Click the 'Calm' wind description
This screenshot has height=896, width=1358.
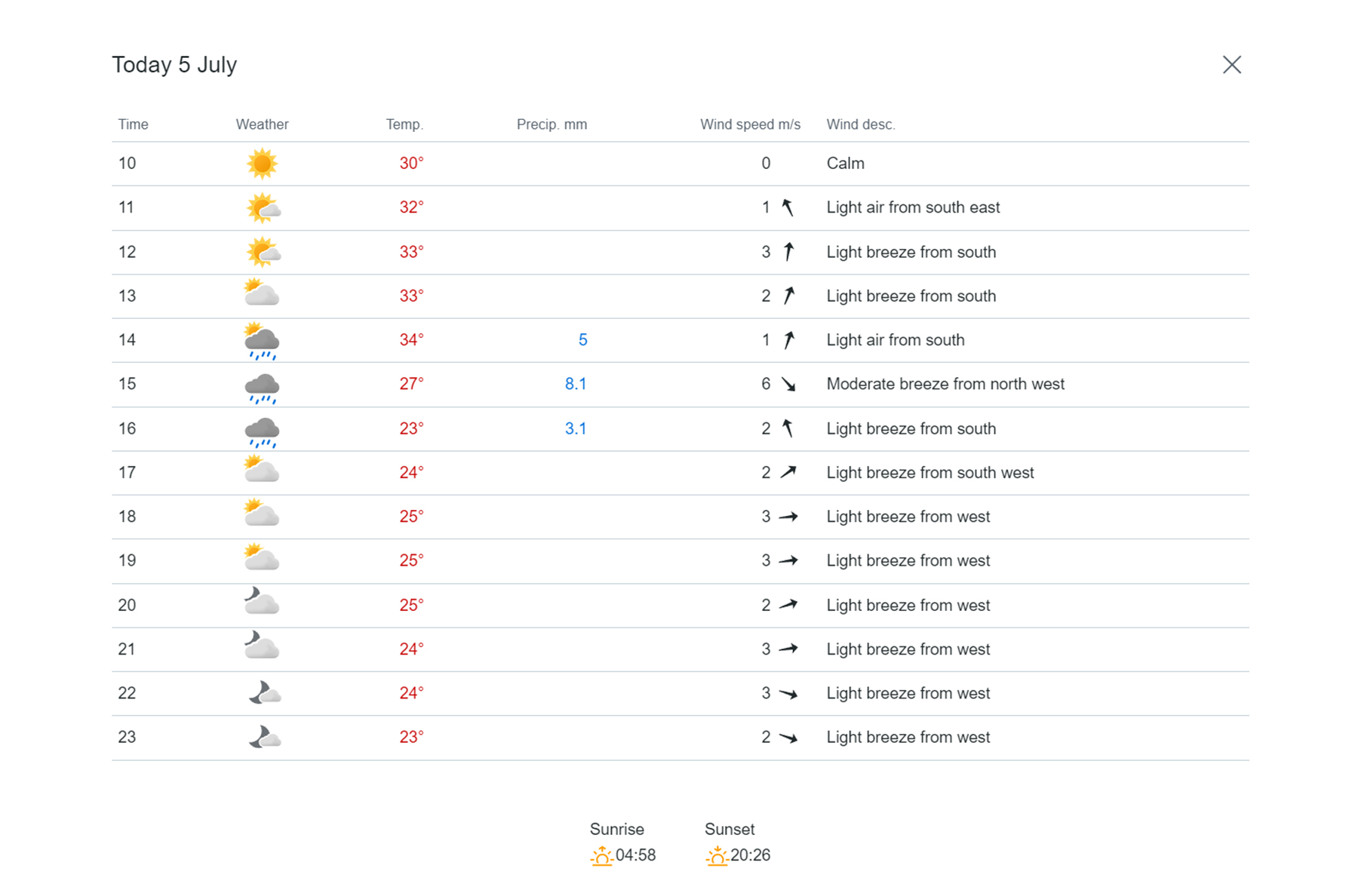point(845,164)
